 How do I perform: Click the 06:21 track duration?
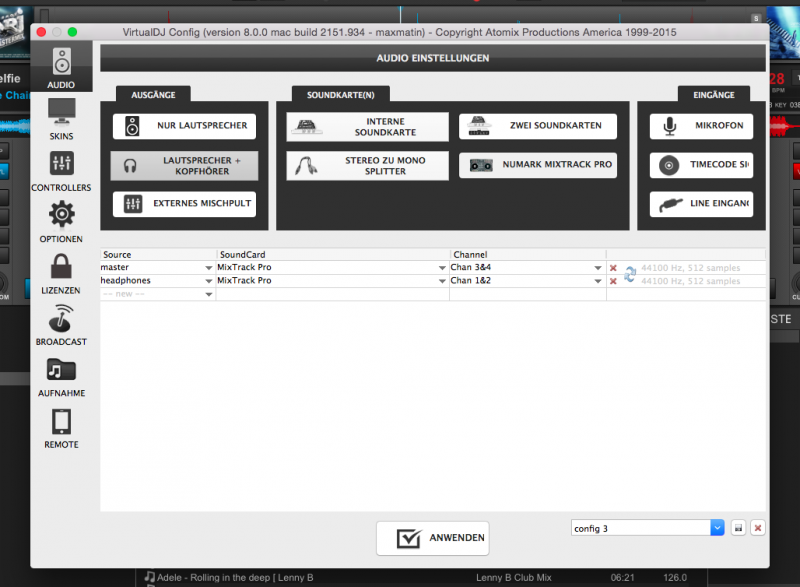tap(622, 577)
